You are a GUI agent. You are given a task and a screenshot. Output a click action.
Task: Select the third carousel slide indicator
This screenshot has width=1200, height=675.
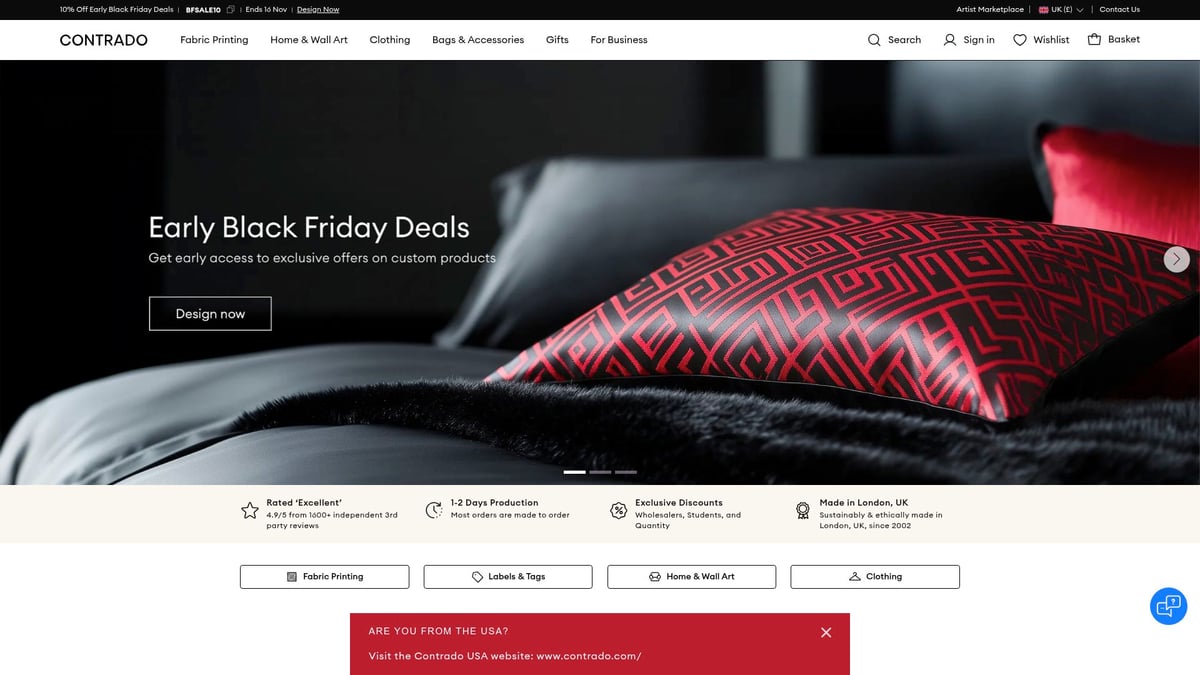pos(626,471)
